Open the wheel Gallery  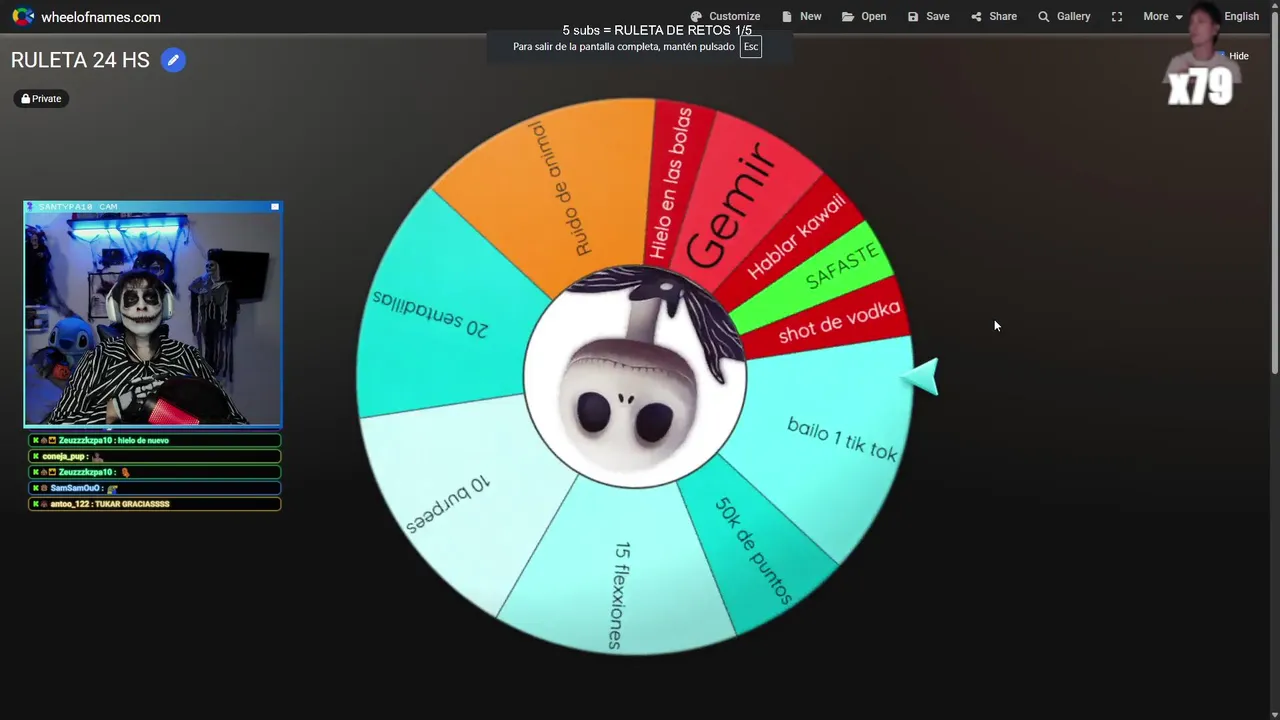tap(1064, 16)
